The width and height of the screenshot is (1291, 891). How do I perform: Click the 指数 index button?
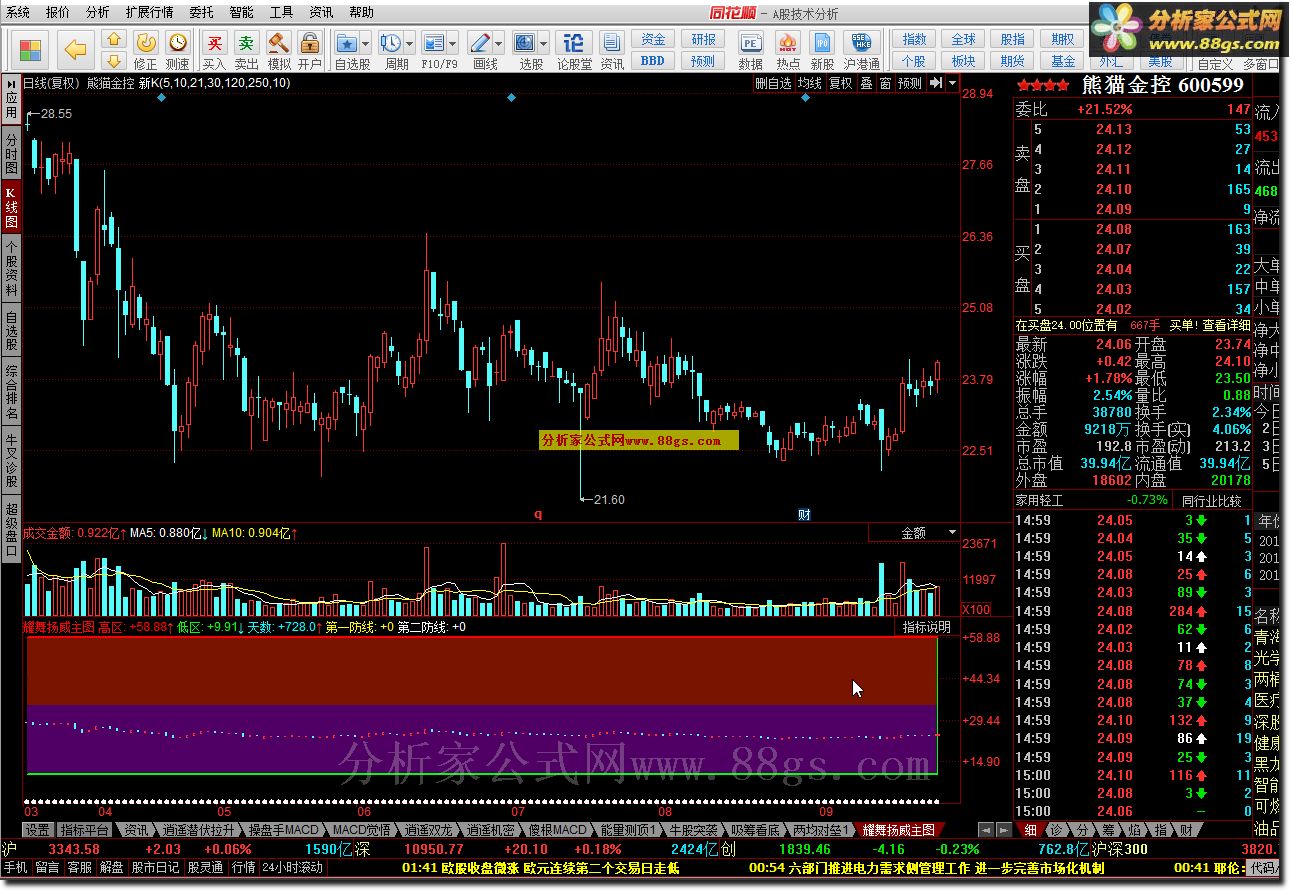[914, 39]
